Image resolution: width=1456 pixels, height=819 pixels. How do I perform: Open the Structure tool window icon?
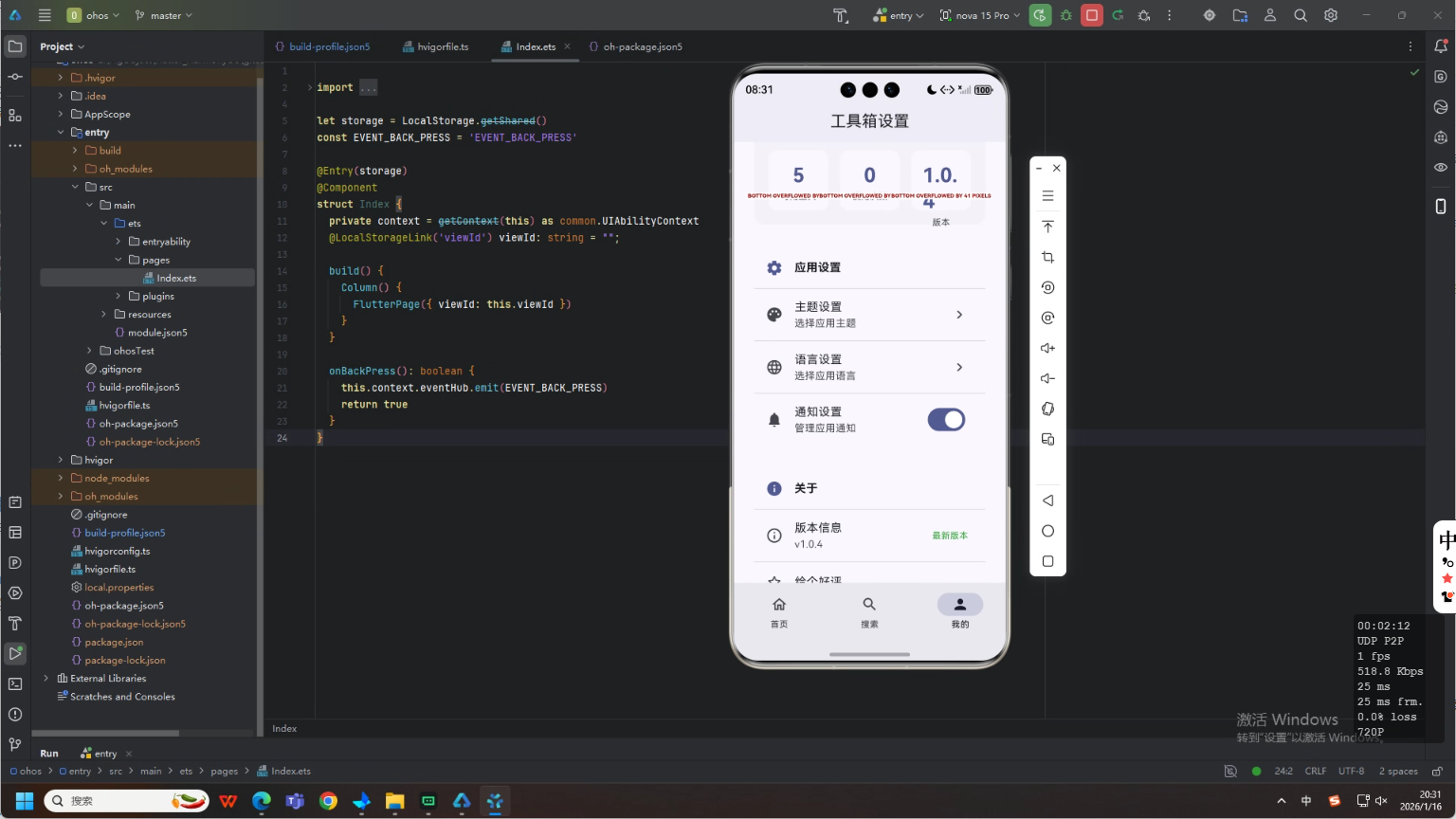tap(15, 115)
